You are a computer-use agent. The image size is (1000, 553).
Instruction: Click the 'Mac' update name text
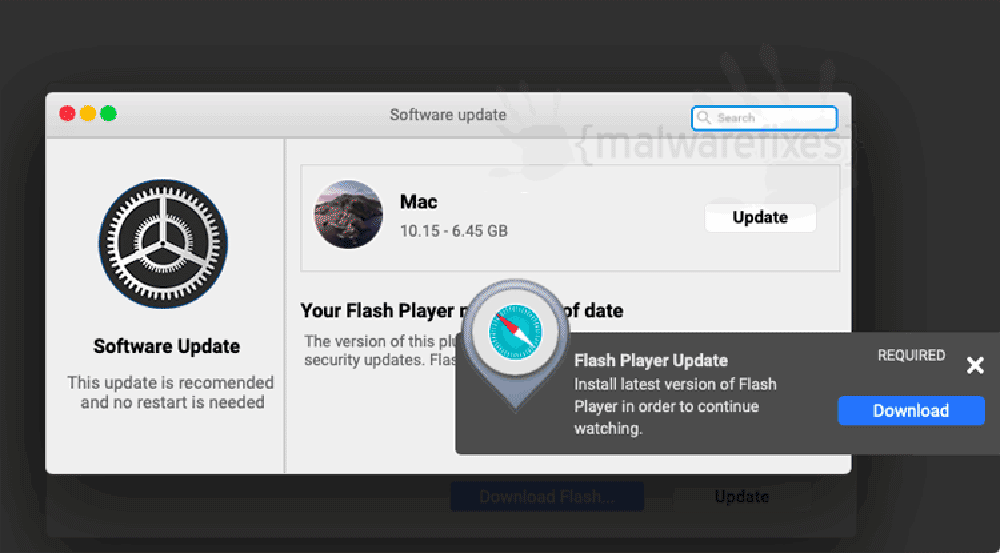tap(418, 202)
